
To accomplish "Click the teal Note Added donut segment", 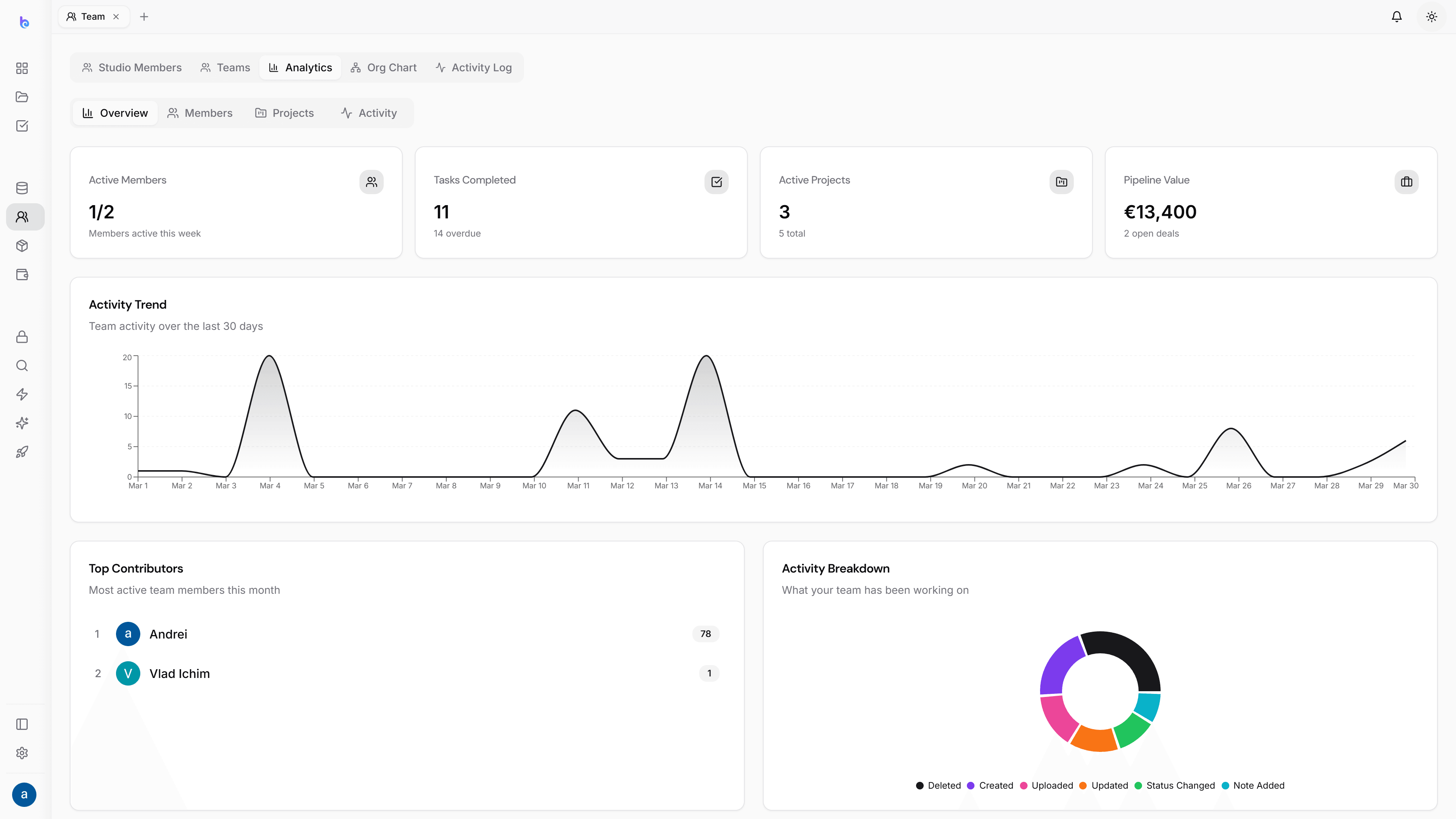I will pos(1148,706).
